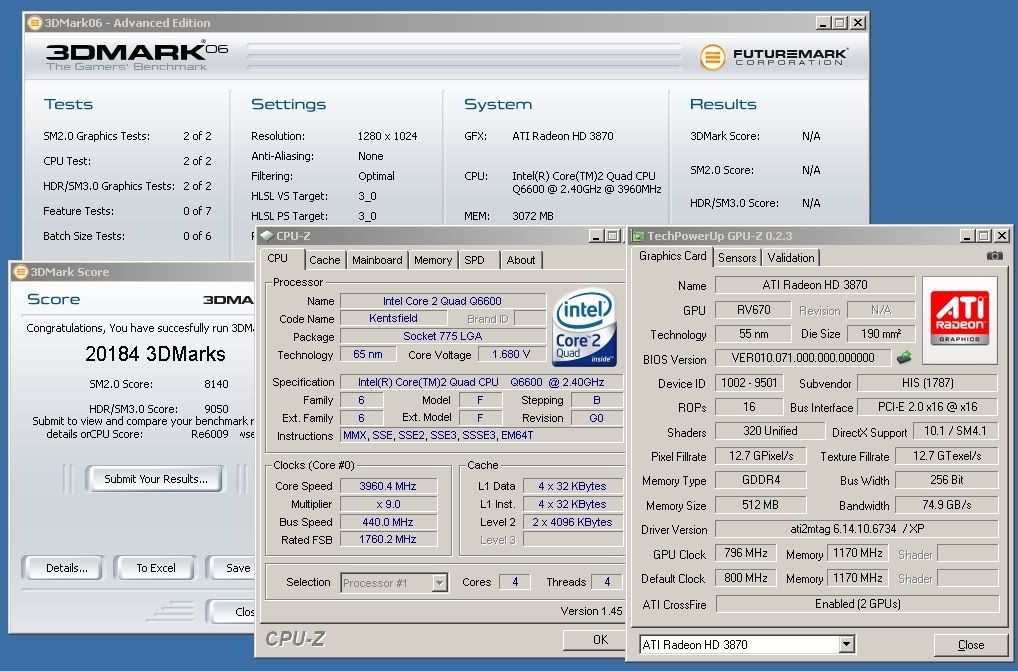1018x671 pixels.
Task: Show the About tab in CPU-Z
Action: point(521,260)
